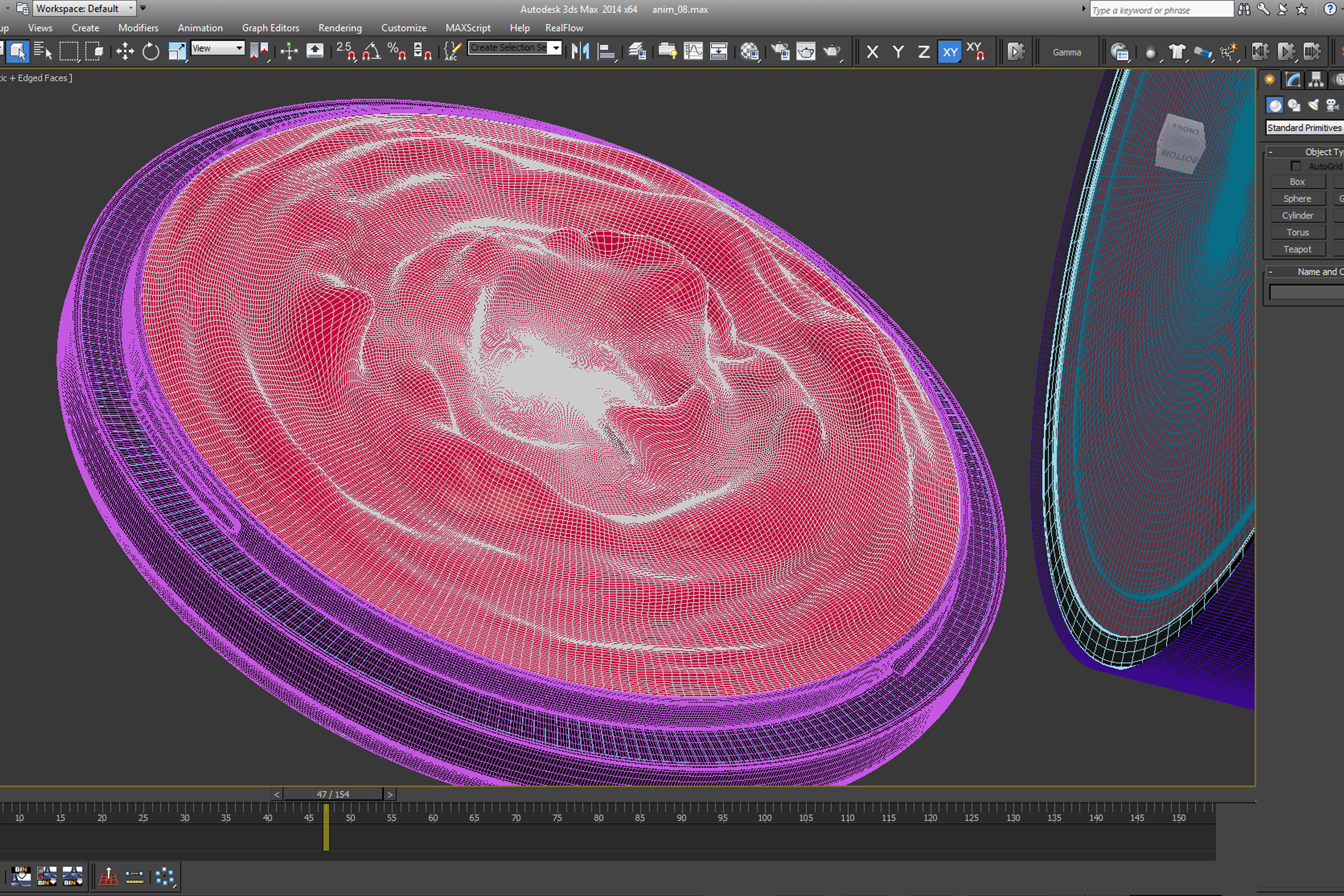Open the Select by Name tool

coord(43,52)
